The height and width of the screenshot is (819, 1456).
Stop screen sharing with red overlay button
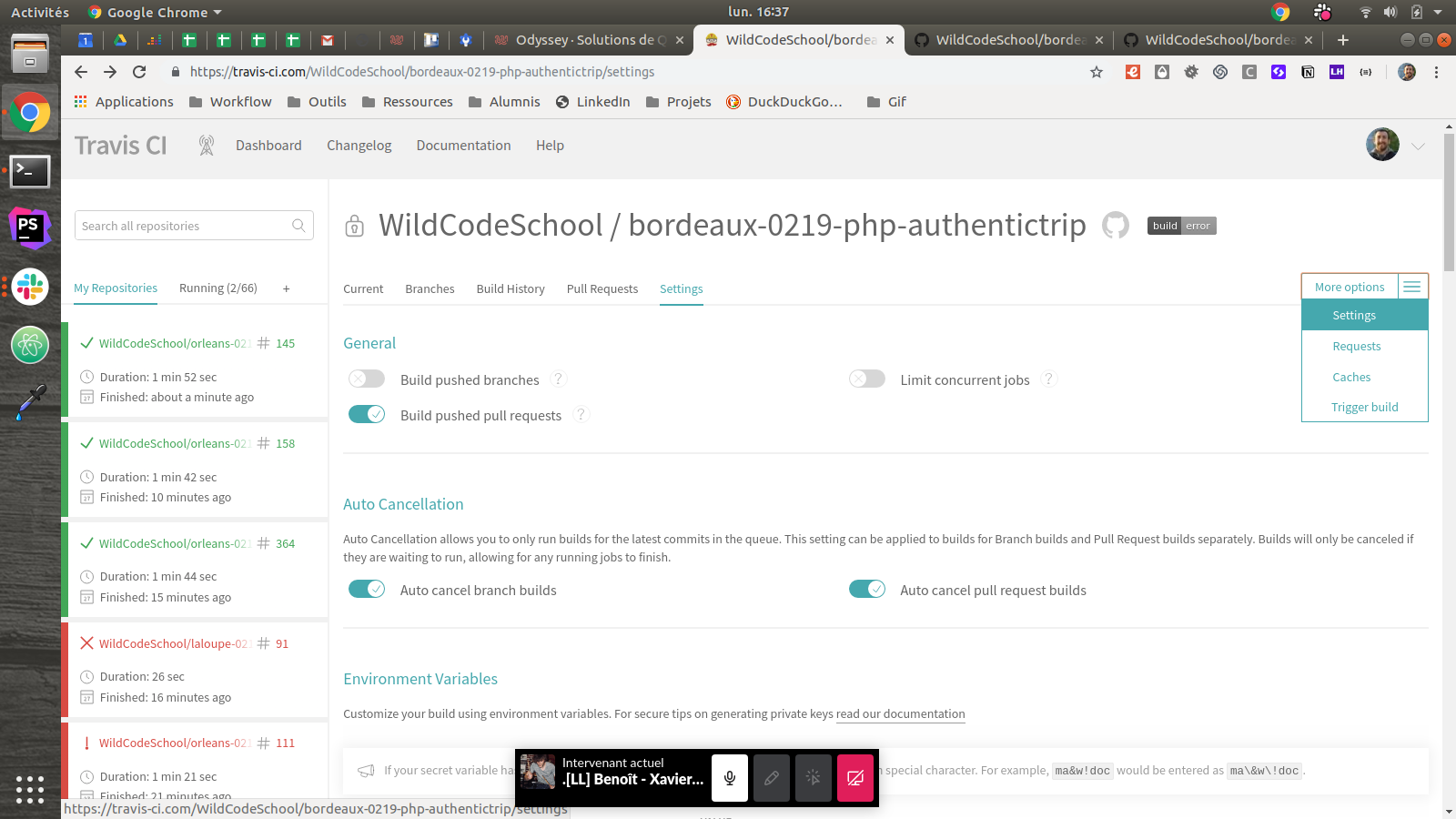click(x=855, y=778)
